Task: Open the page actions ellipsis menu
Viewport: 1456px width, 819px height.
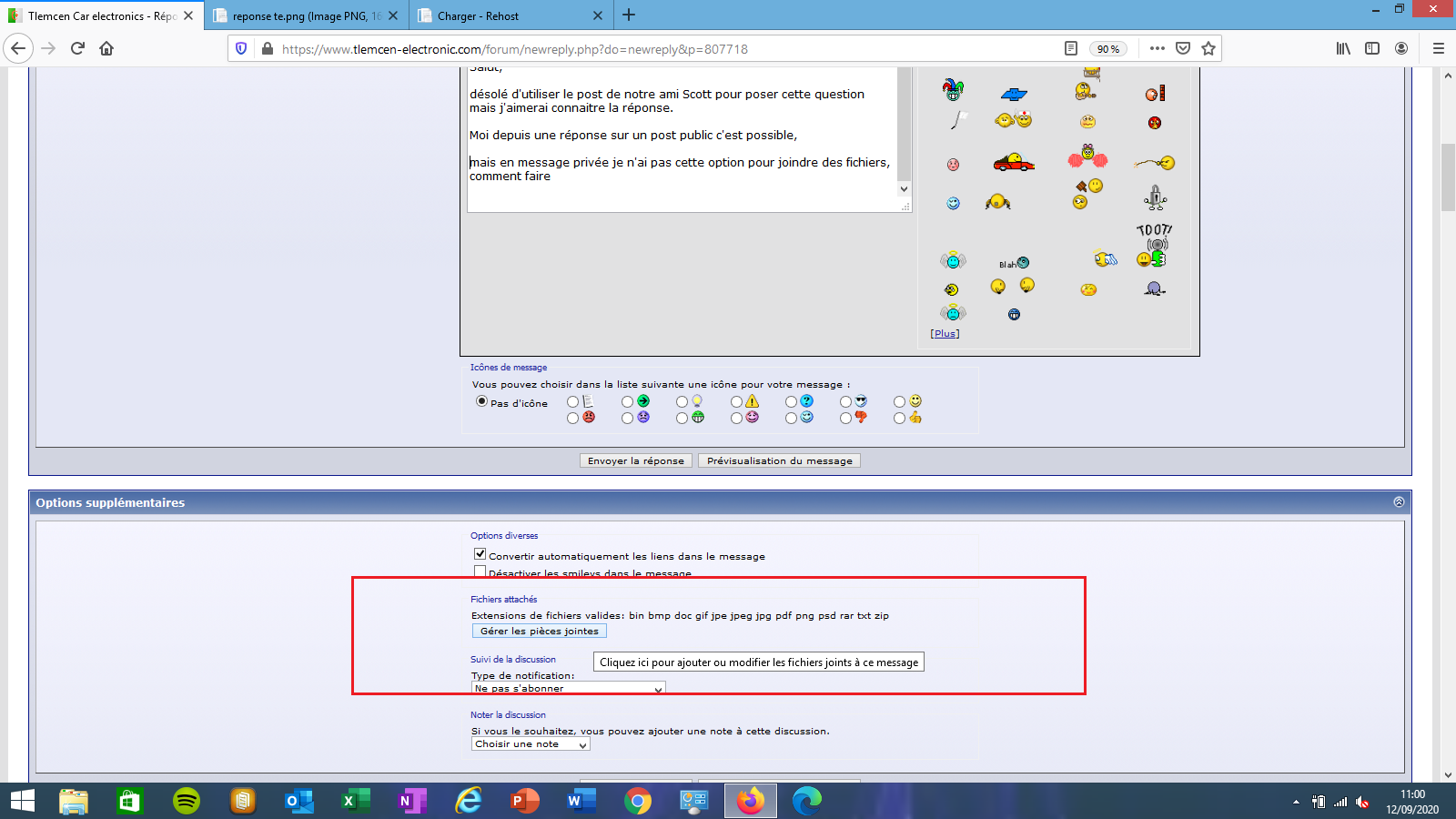Action: [1158, 48]
